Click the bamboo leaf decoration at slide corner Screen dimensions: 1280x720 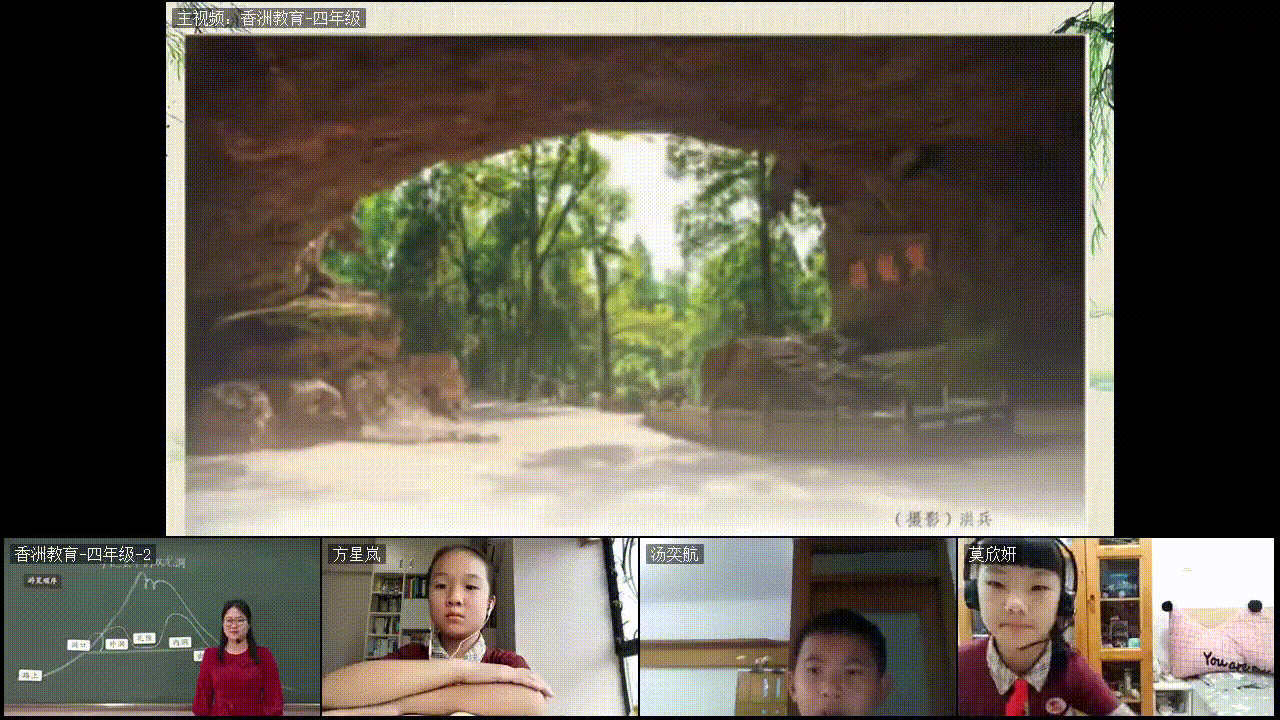1092,40
